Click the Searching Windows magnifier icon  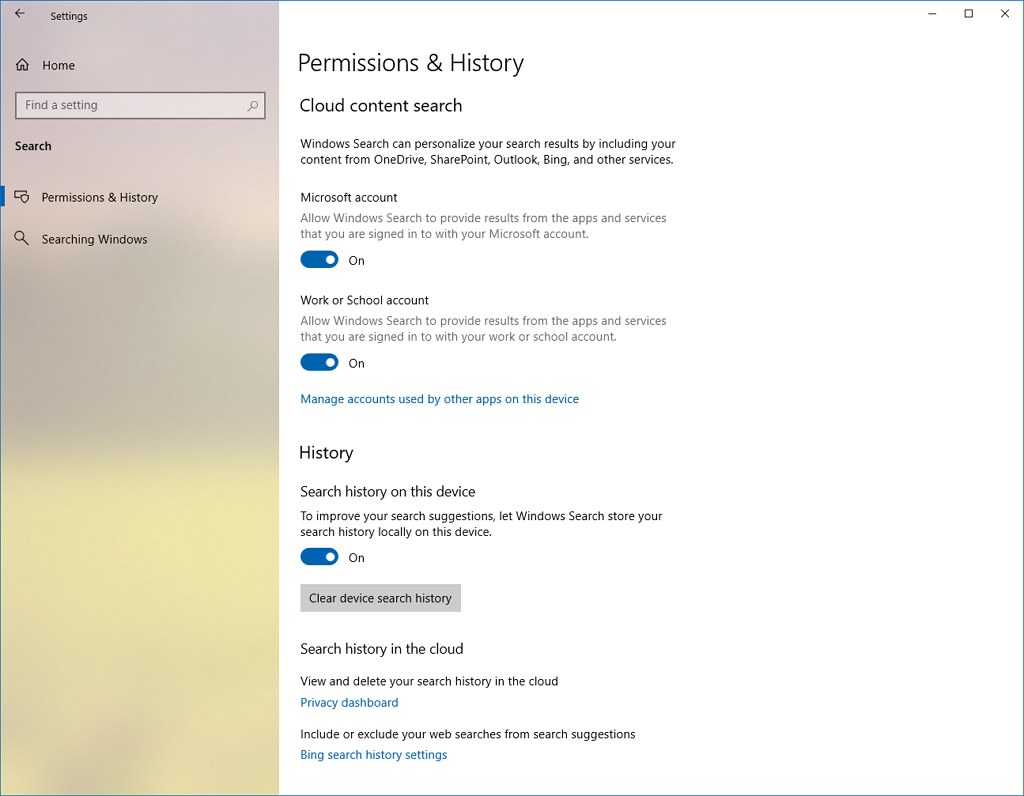[x=22, y=239]
